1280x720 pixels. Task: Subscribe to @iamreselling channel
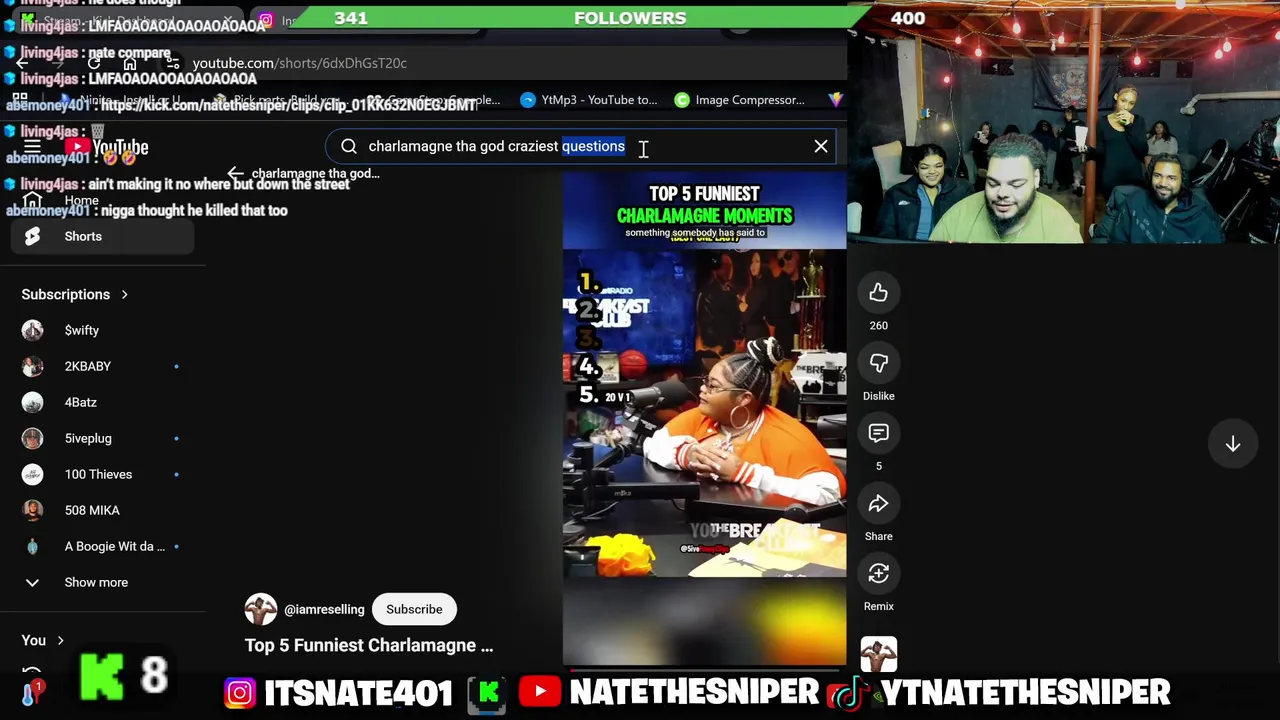click(x=414, y=609)
